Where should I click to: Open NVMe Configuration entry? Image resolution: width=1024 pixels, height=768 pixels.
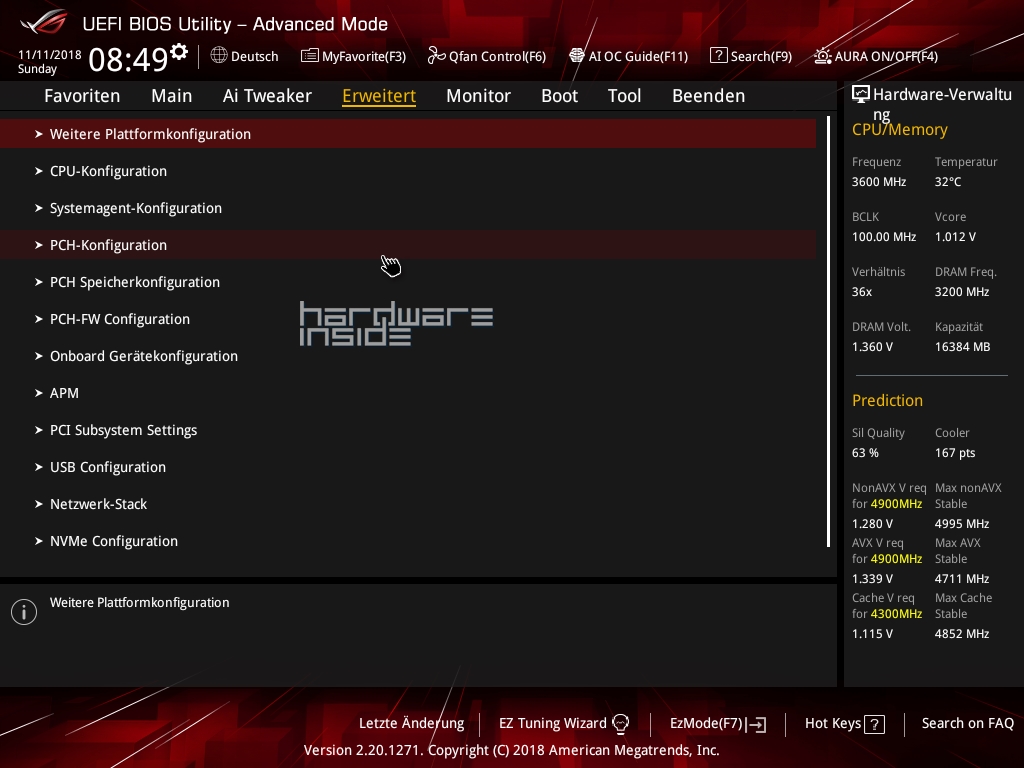pyautogui.click(x=113, y=541)
